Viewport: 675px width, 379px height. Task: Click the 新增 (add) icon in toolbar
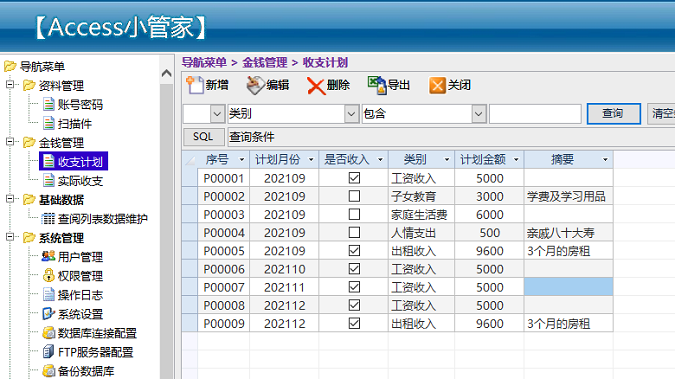pos(195,85)
